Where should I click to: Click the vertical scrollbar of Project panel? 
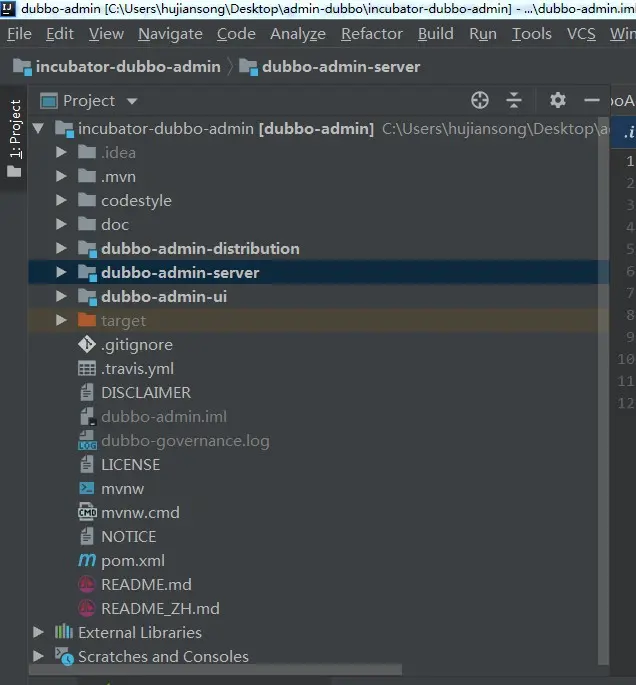point(604,391)
